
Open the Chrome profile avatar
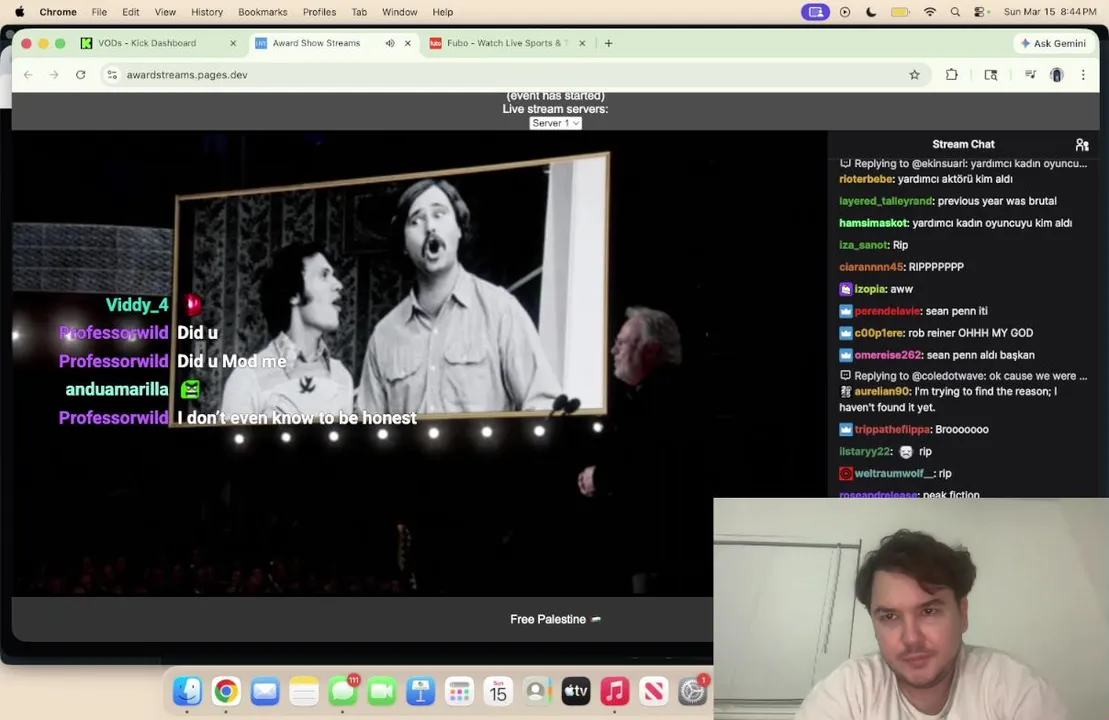(1057, 74)
